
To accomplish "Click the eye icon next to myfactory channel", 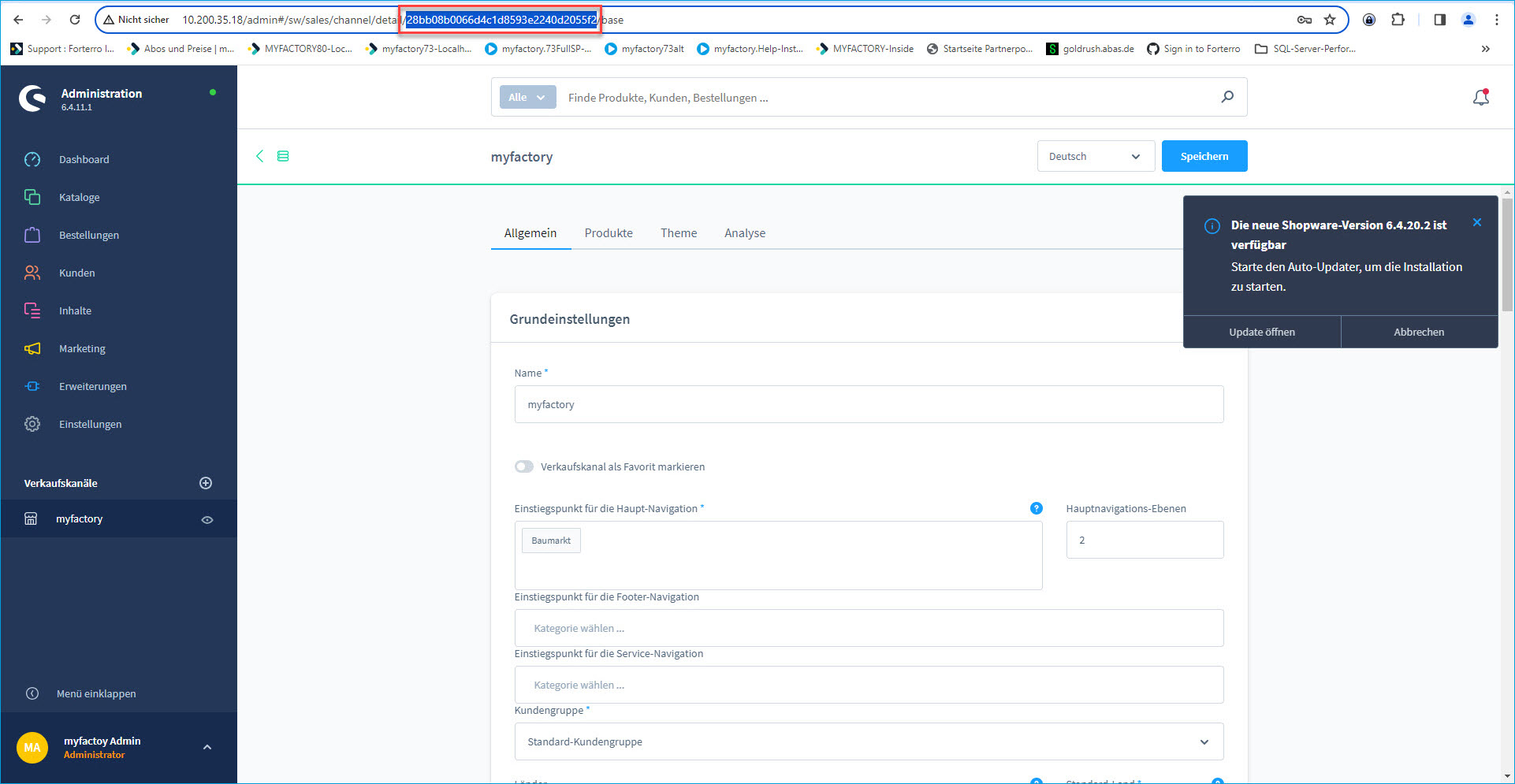I will [x=207, y=520].
